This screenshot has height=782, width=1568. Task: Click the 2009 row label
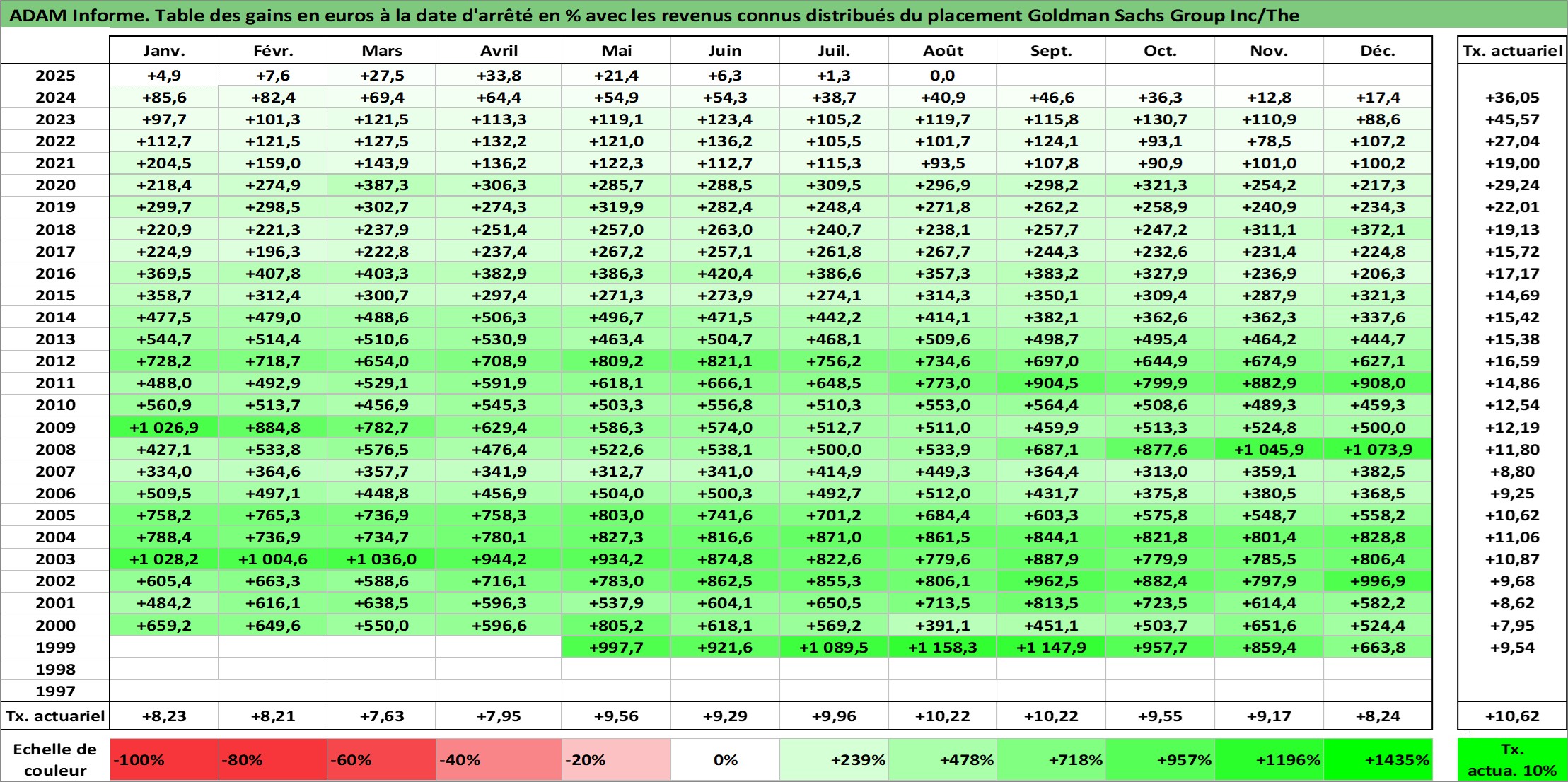pyautogui.click(x=55, y=427)
